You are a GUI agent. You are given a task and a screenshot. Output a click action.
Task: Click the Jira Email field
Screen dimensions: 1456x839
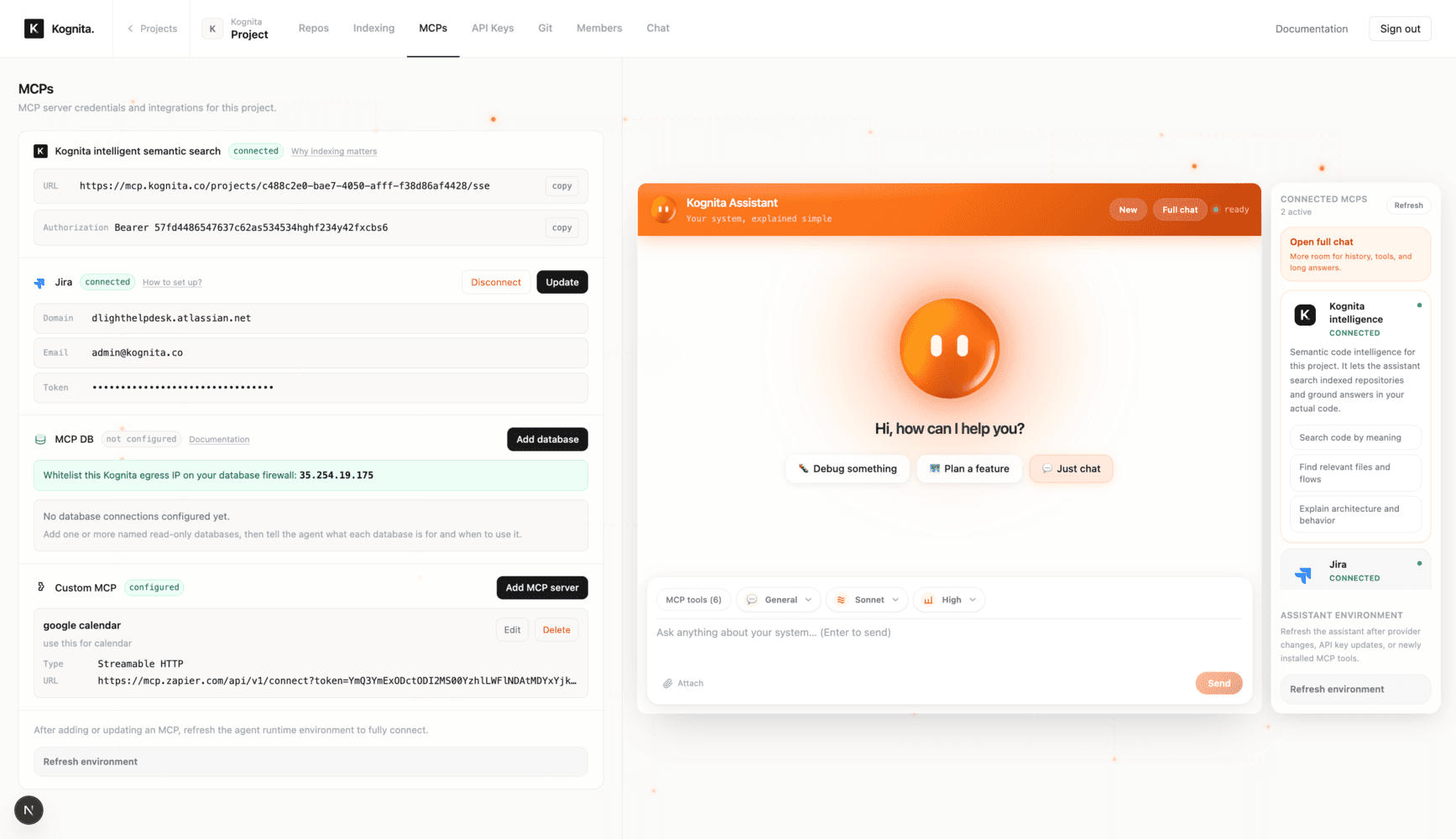click(x=311, y=352)
